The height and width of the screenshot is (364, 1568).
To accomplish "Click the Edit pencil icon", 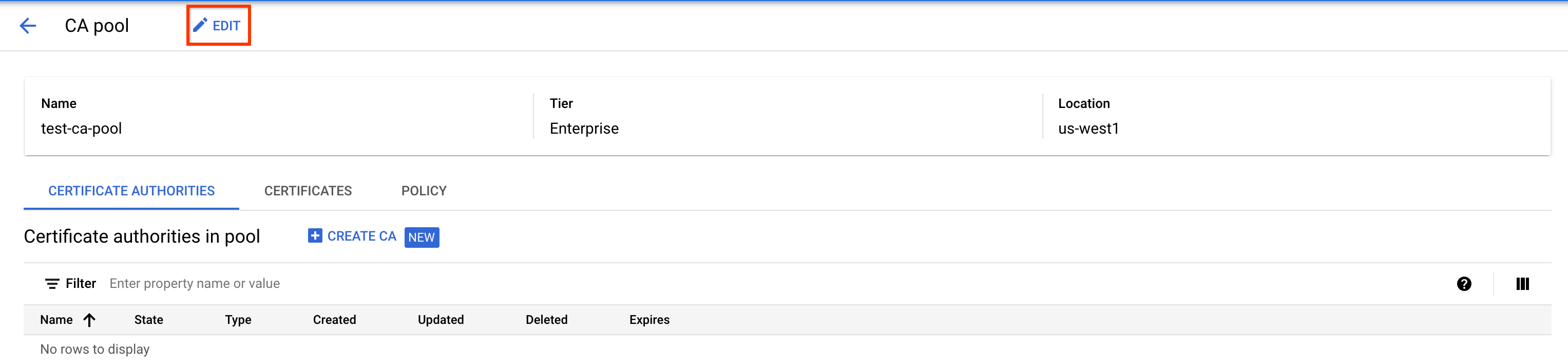I will pos(200,25).
